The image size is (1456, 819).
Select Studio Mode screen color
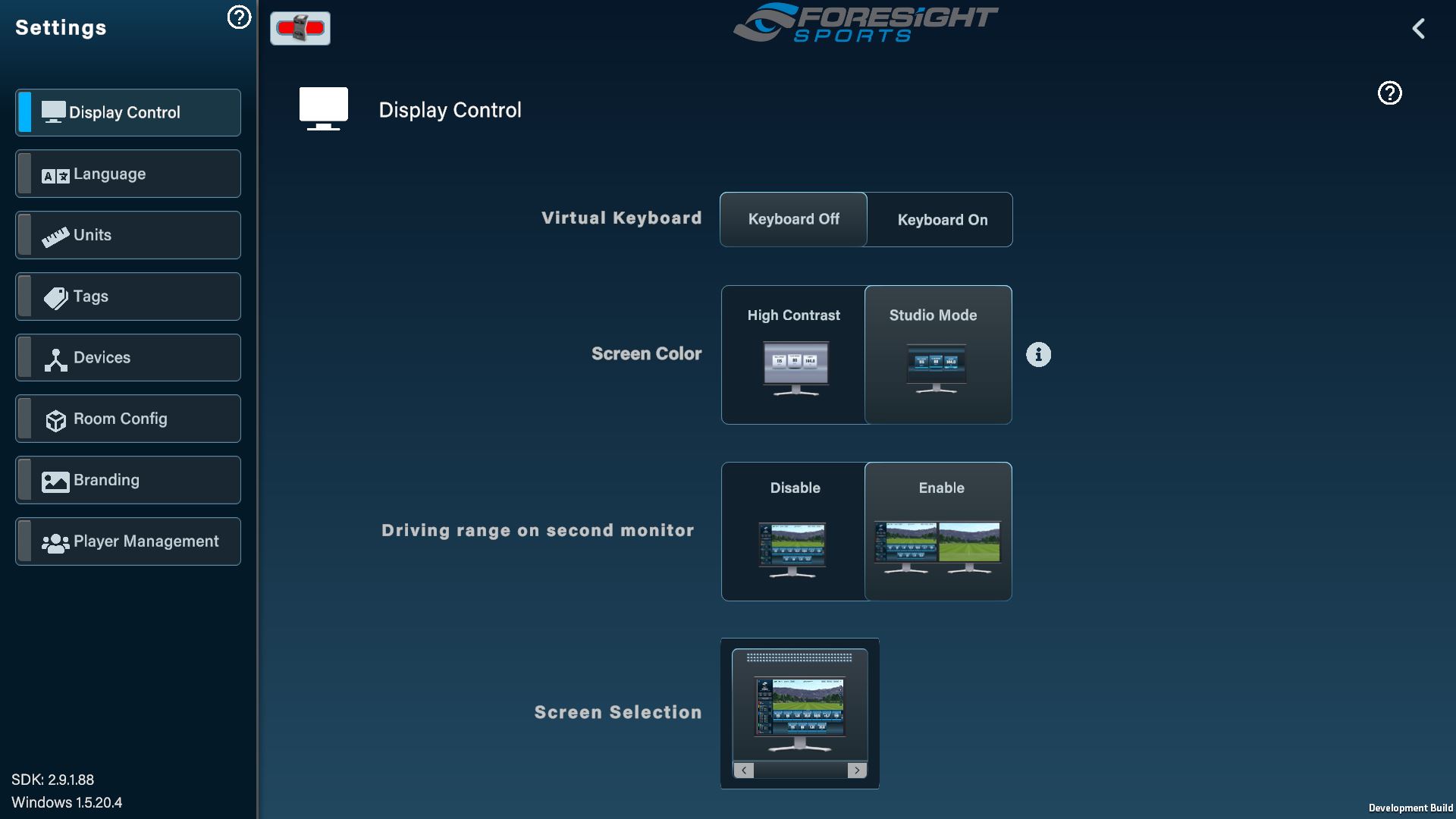(x=937, y=354)
